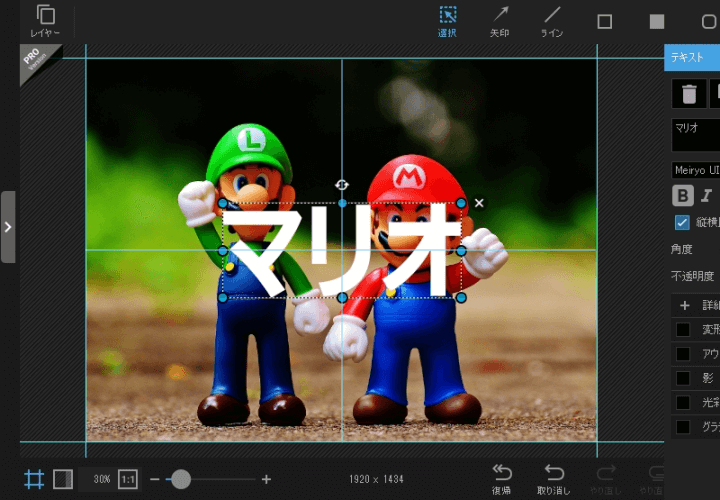Toggle italic text style

706,196
